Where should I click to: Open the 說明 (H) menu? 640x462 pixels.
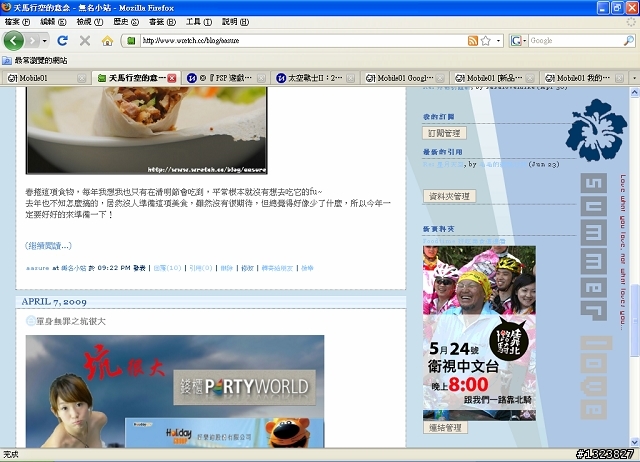tap(236, 22)
